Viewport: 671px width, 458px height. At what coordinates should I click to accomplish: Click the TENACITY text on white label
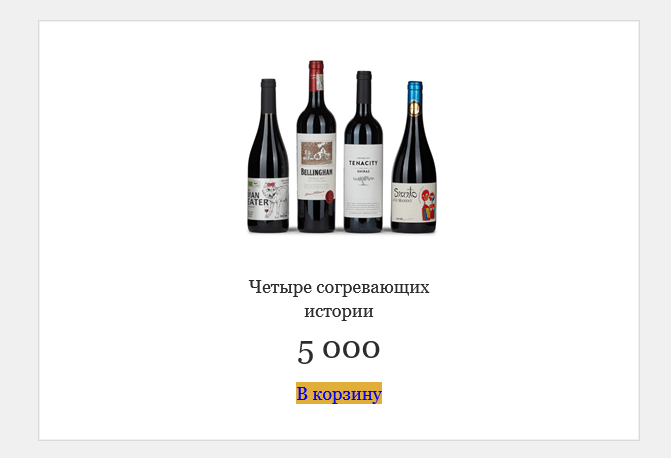363,163
